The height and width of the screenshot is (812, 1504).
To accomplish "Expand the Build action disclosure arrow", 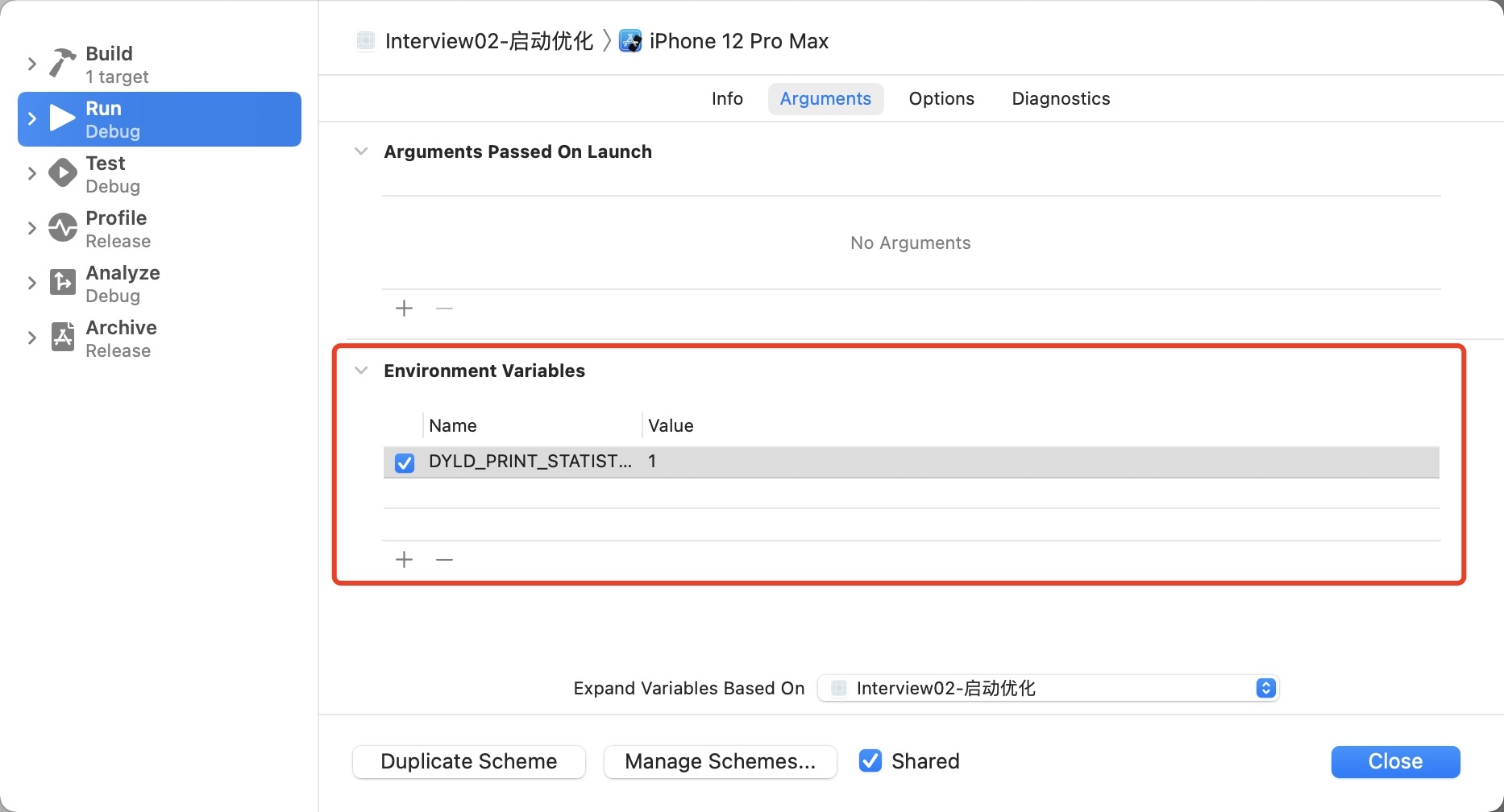I will point(32,64).
